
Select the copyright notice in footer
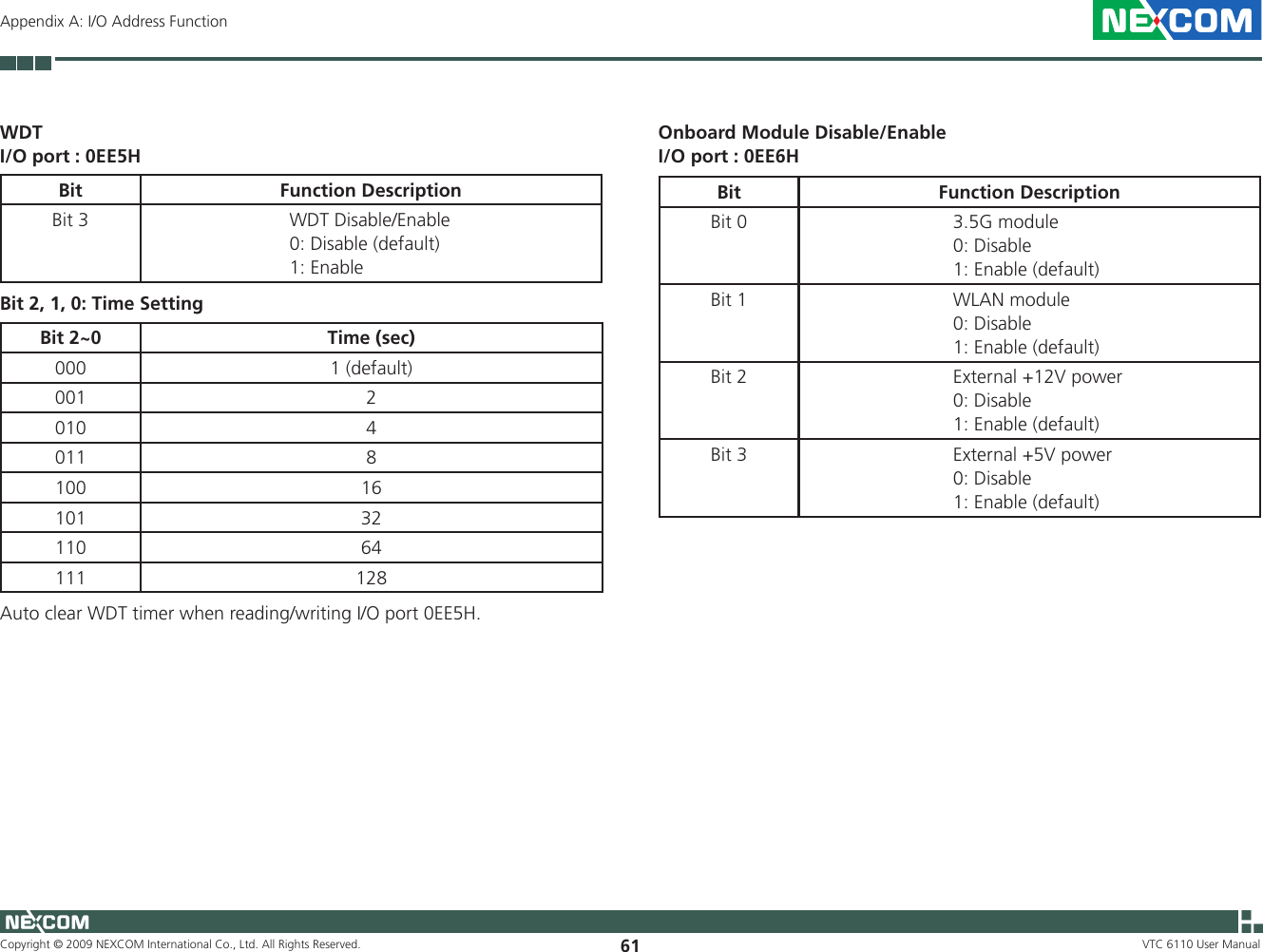point(181,944)
